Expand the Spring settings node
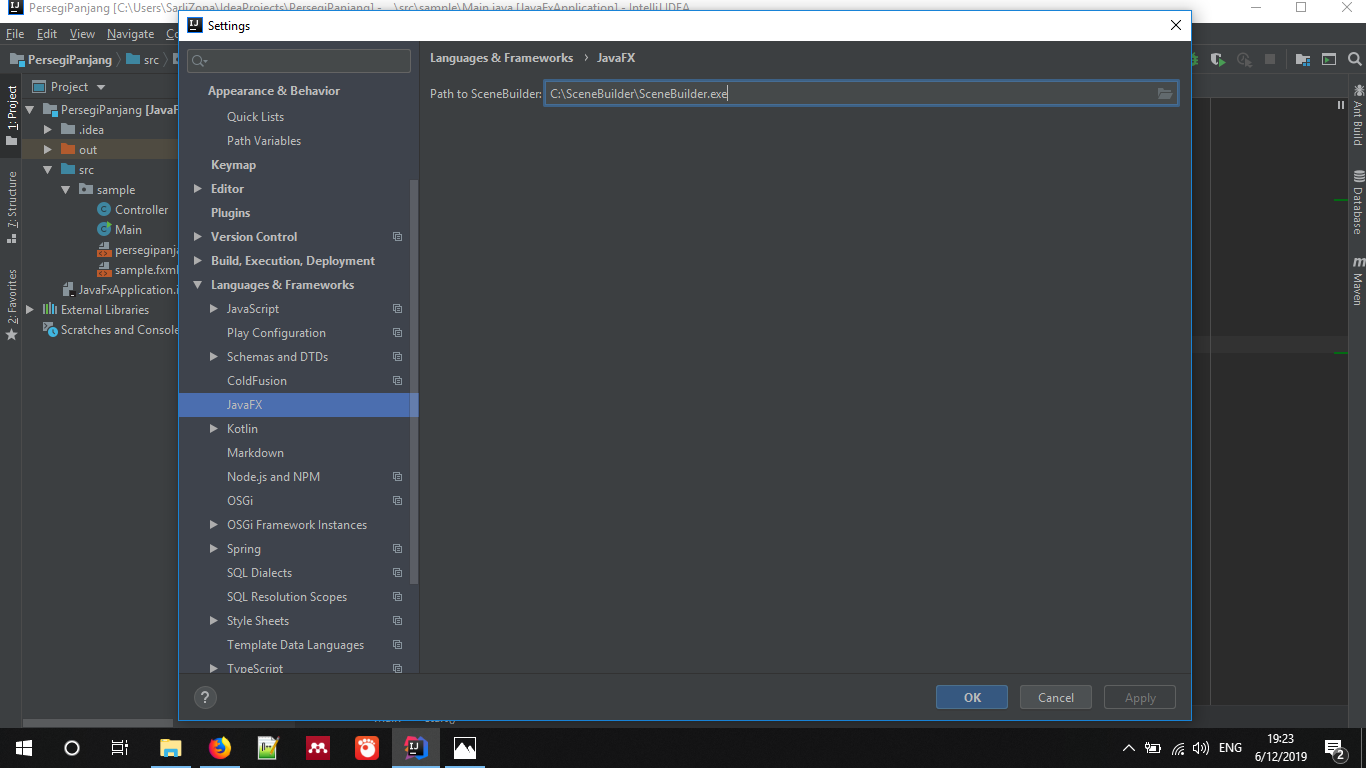The image size is (1366, 768). click(214, 549)
